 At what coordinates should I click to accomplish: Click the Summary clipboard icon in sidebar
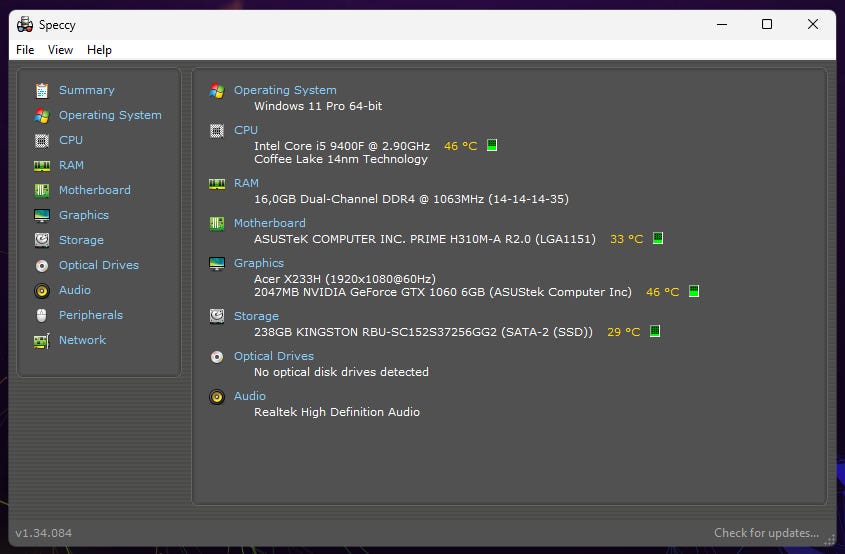click(x=41, y=91)
